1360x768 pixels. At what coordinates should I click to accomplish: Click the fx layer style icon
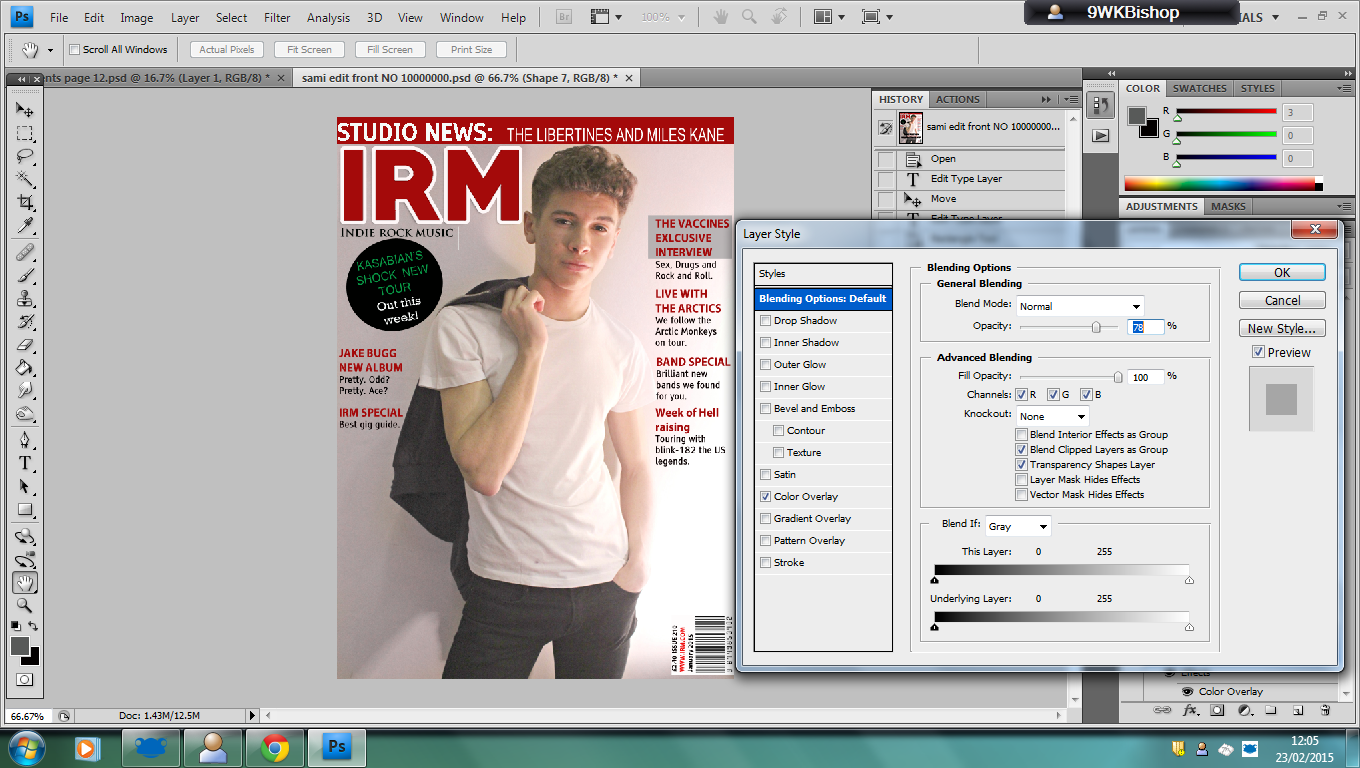(1190, 710)
